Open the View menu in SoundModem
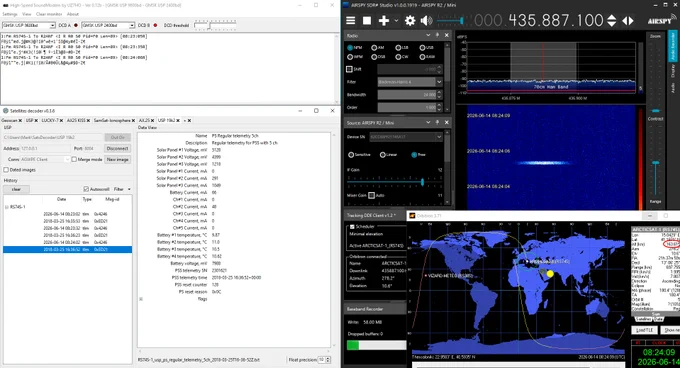 pyautogui.click(x=26, y=14)
